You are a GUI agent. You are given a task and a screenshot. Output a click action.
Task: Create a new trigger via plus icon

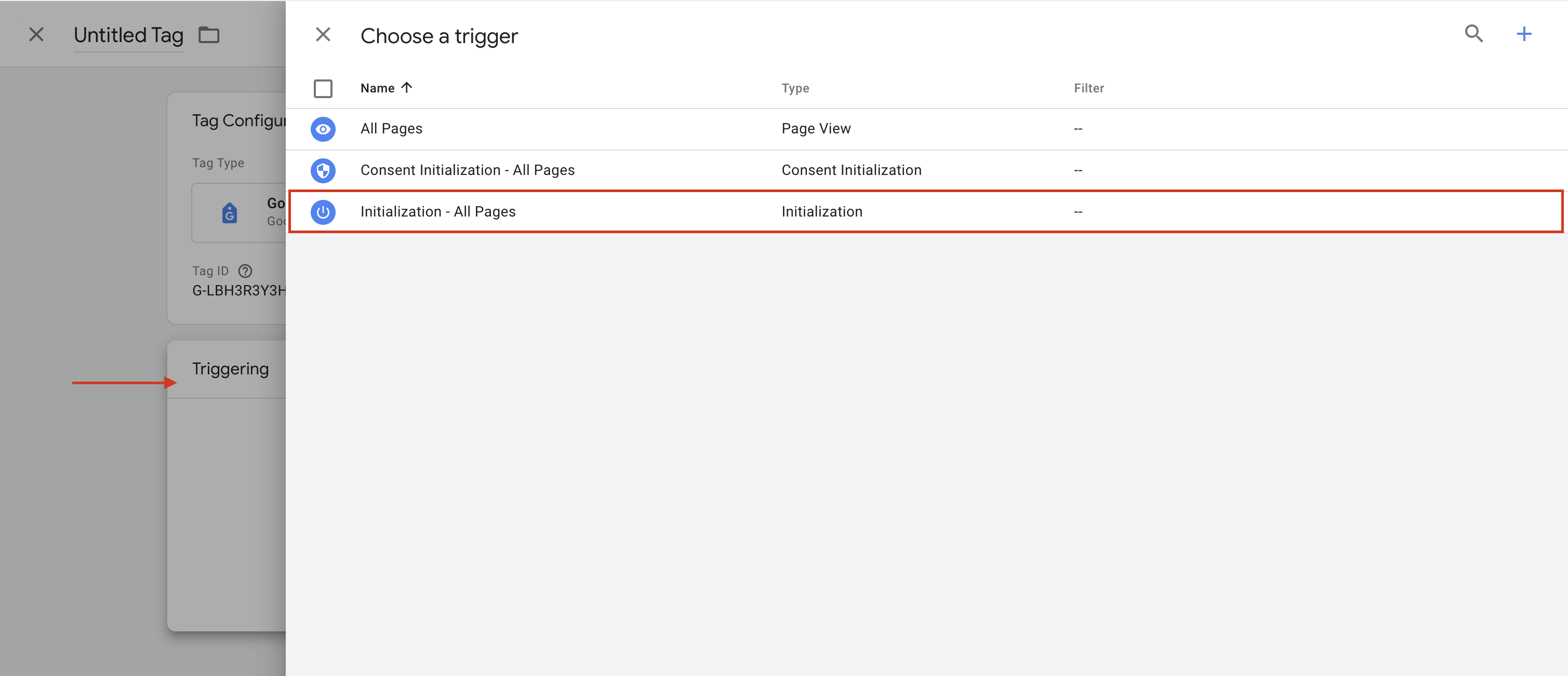point(1524,34)
